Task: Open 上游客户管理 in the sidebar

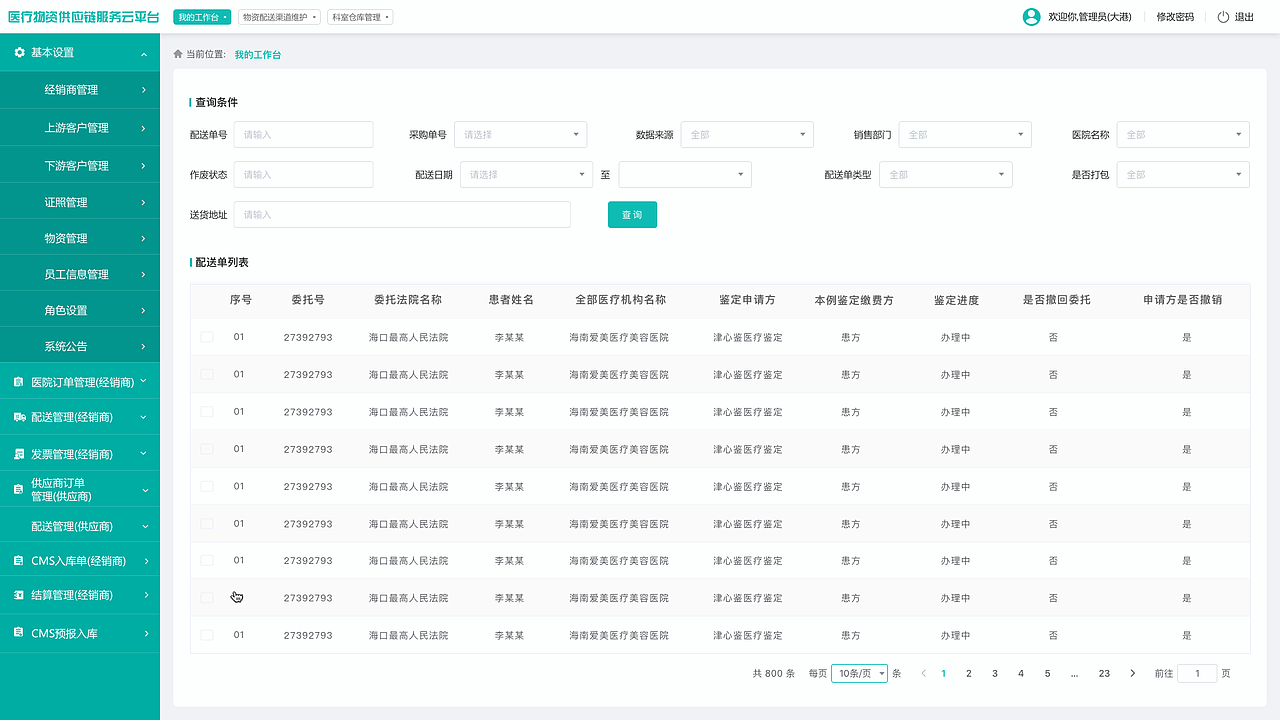Action: 80,128
